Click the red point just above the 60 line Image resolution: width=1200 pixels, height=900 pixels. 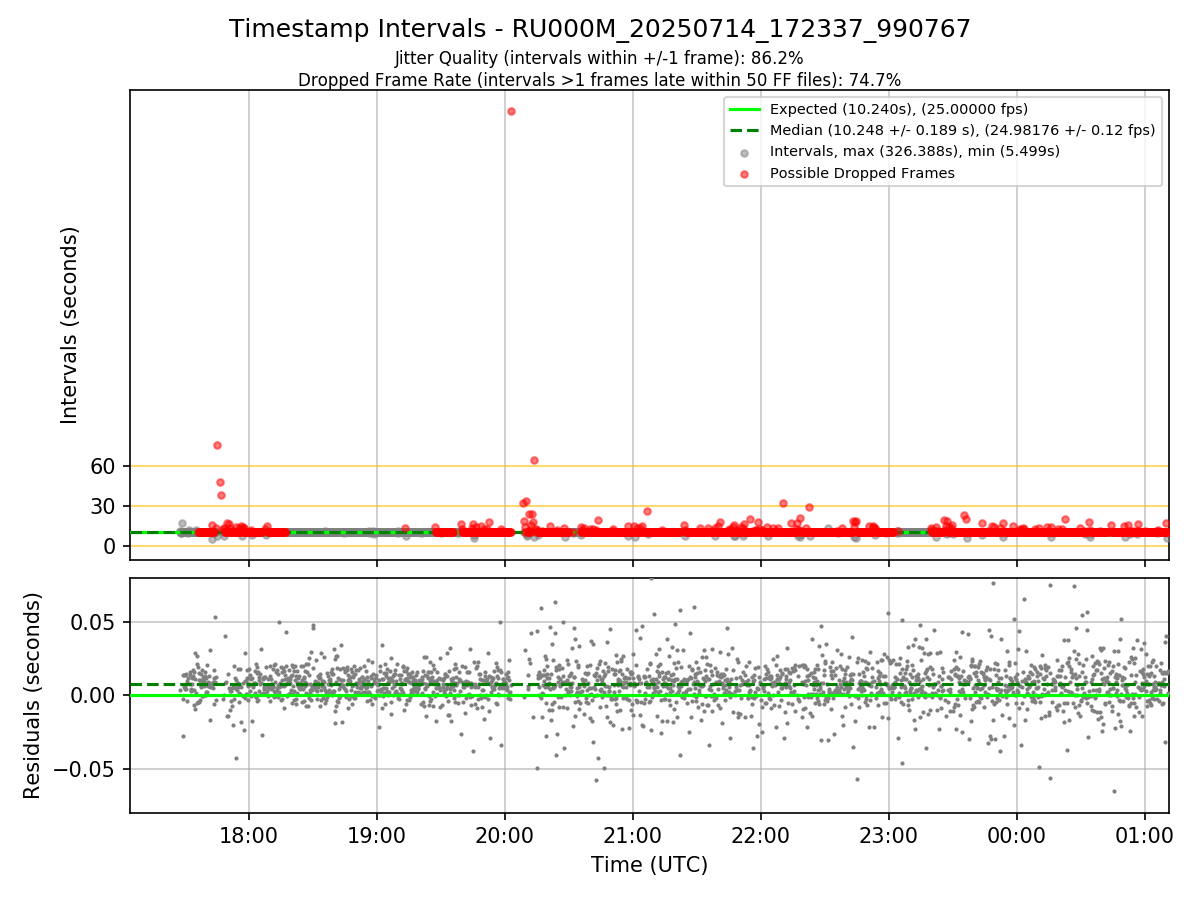pyautogui.click(x=534, y=460)
